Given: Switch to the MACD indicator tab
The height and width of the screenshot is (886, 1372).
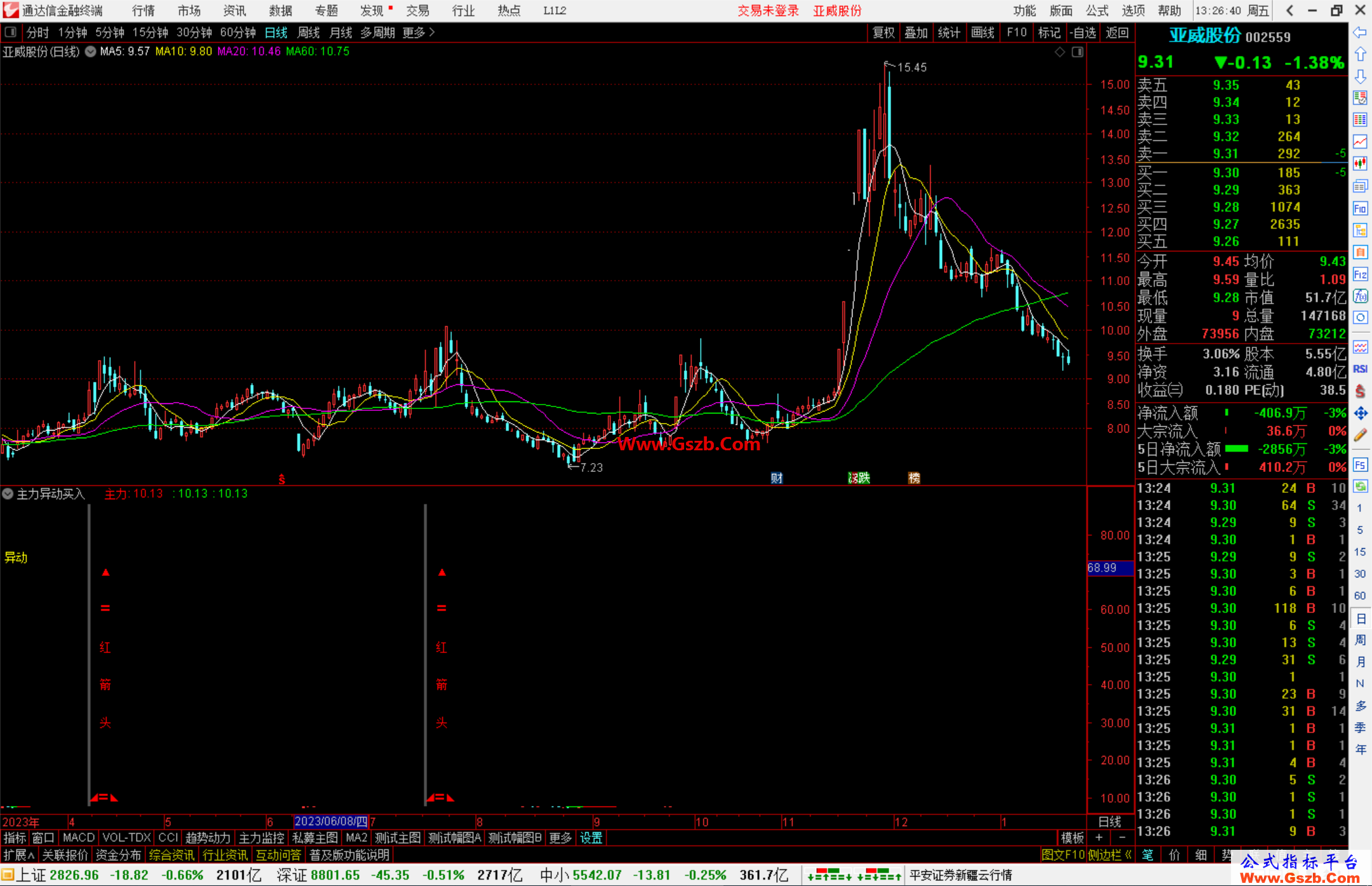Looking at the screenshot, I should 79,838.
